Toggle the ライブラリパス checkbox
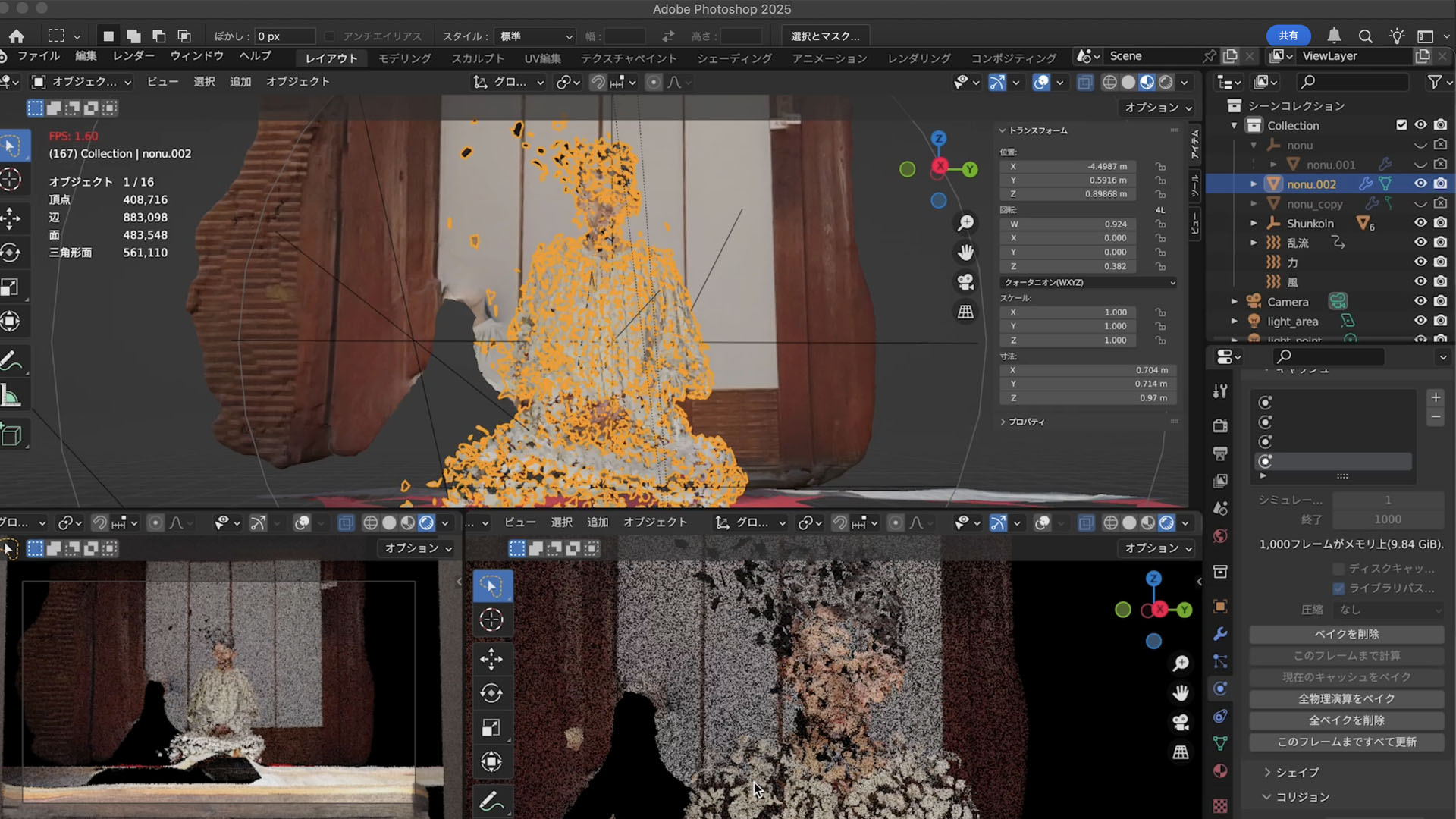This screenshot has width=1456, height=819. (x=1338, y=588)
